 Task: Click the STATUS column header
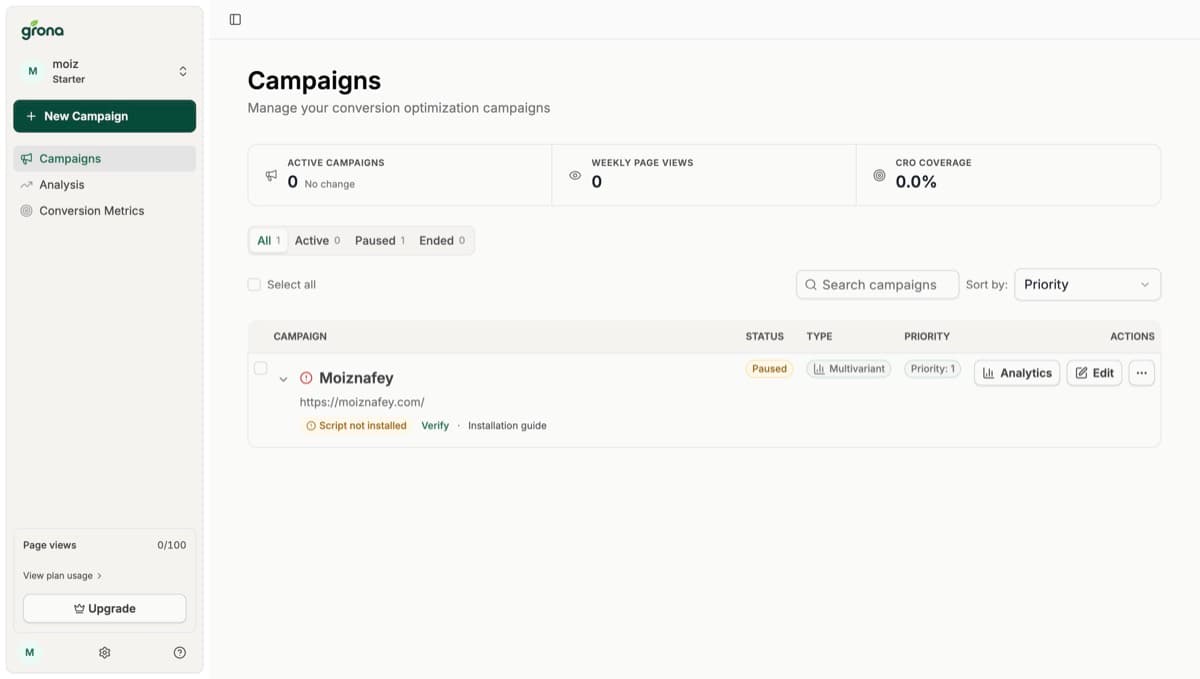[765, 337]
